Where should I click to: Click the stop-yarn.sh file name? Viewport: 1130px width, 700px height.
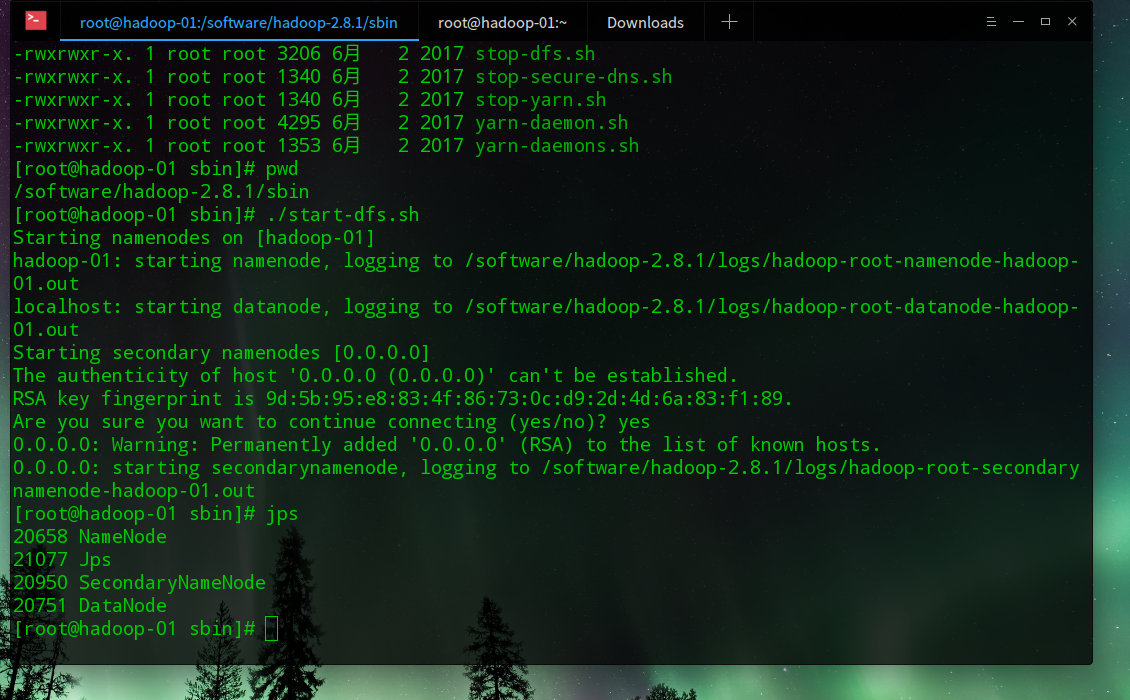point(540,100)
